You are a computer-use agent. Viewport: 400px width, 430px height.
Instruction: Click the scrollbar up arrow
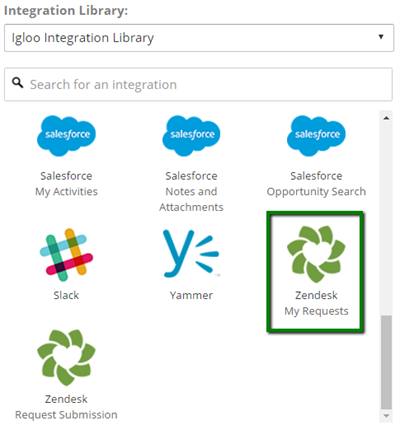click(x=386, y=118)
